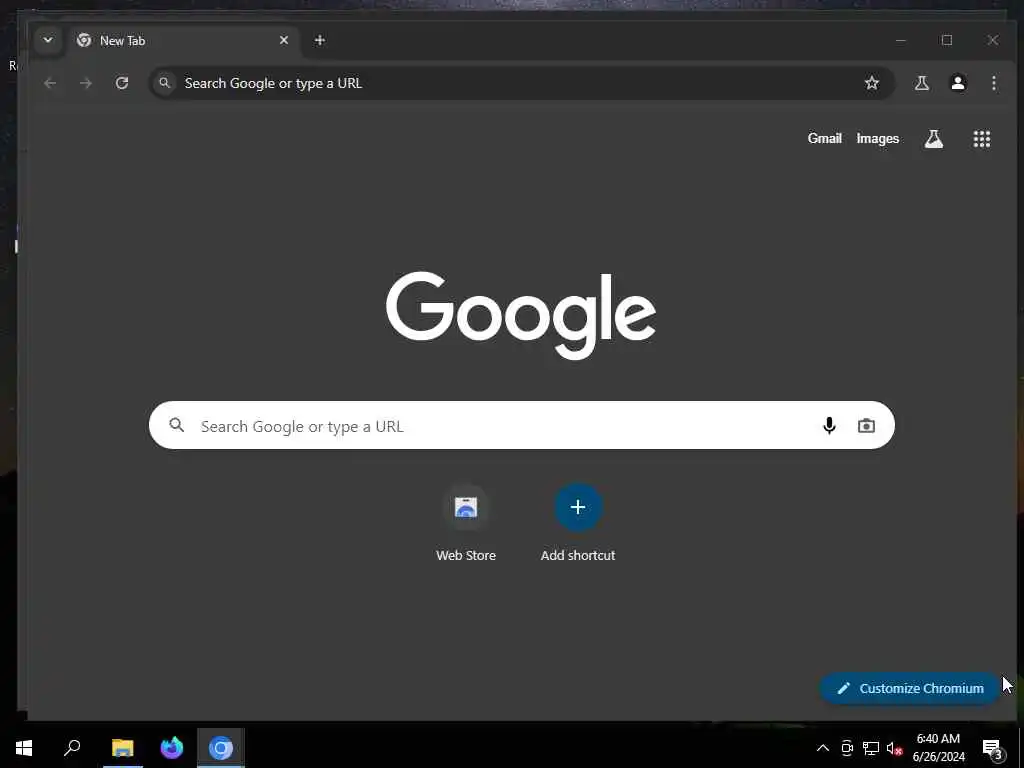Open Firefox from the taskbar
Viewport: 1024px width, 768px height.
(172, 748)
